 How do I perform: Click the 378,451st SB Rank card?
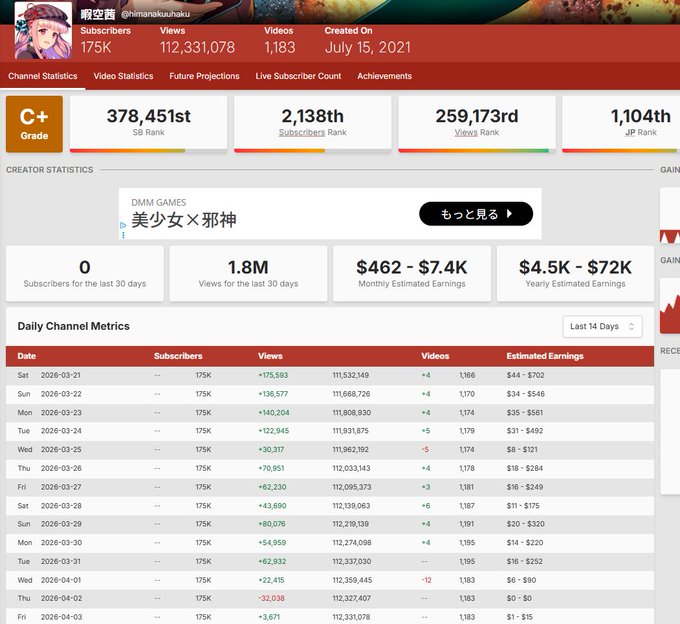(x=148, y=123)
